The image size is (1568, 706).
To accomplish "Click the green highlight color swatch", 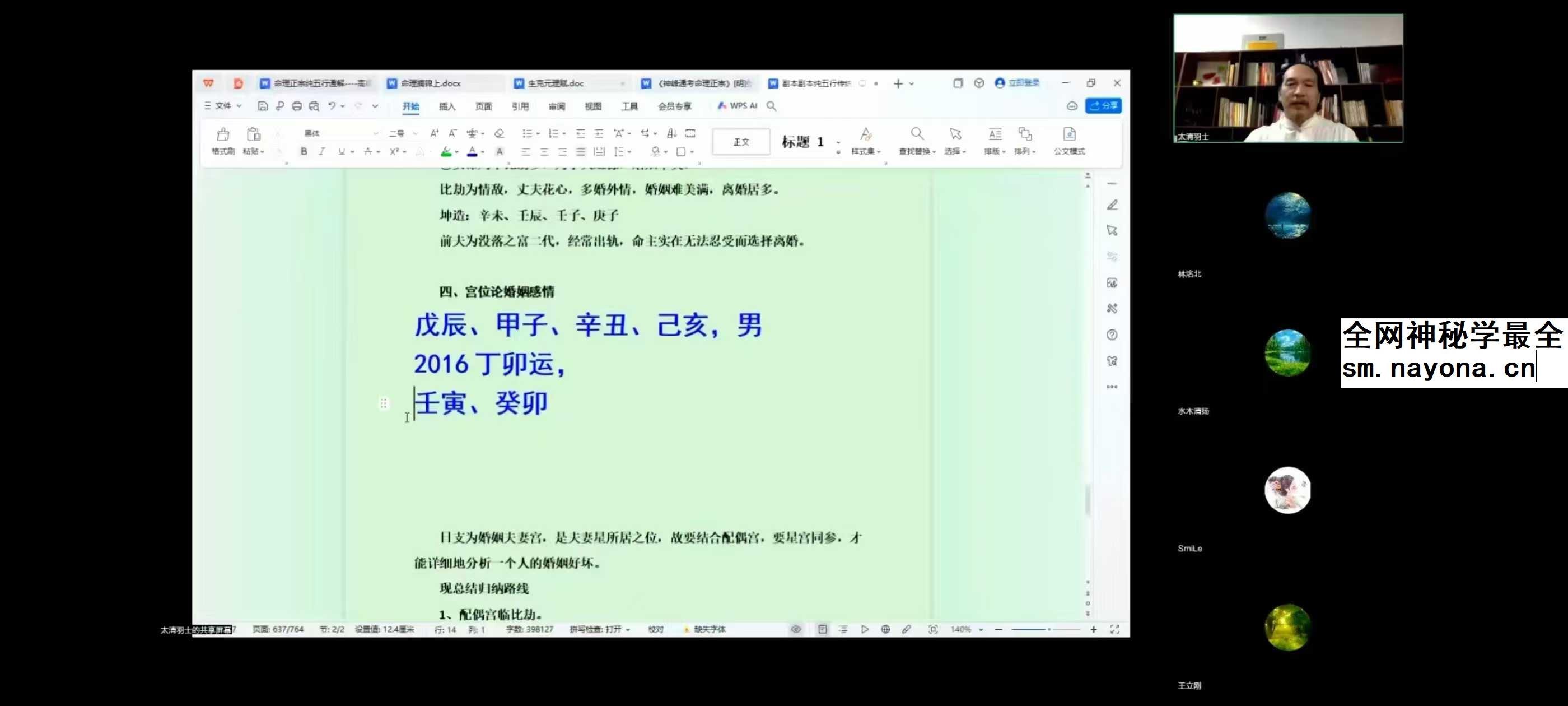I will click(446, 152).
